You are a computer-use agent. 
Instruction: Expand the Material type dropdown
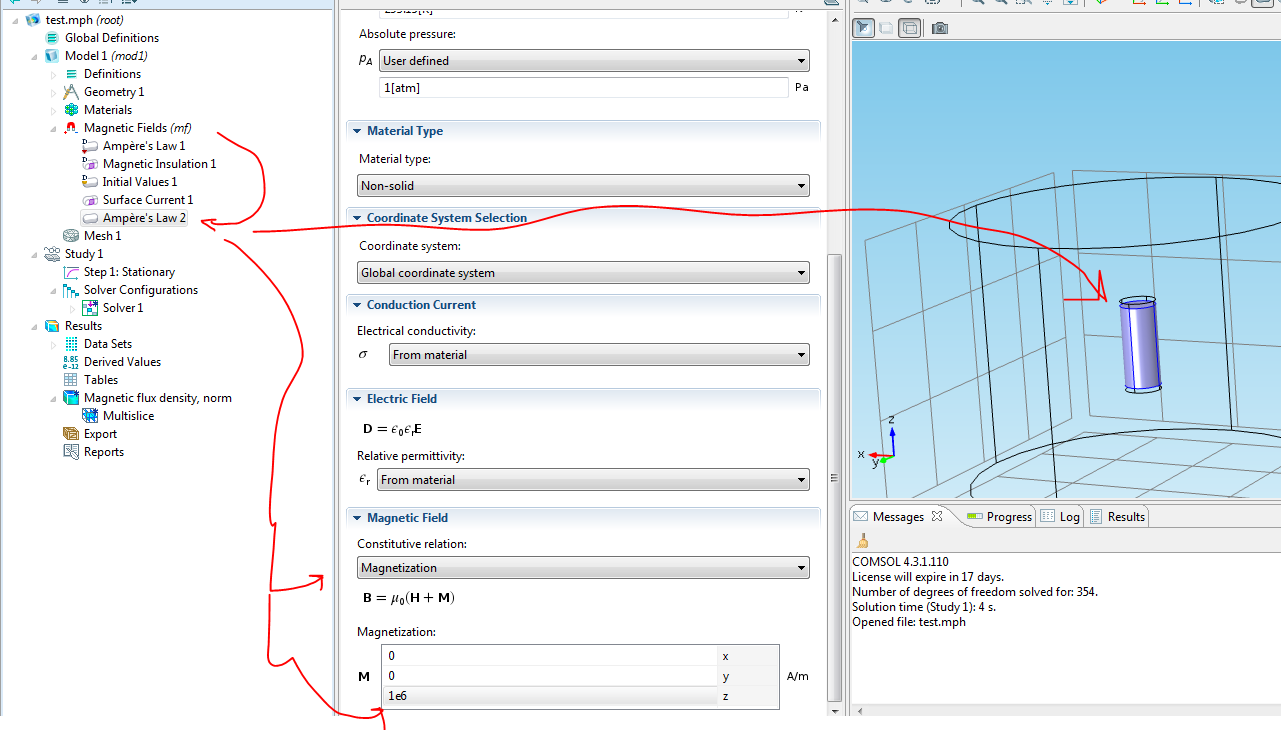point(583,186)
